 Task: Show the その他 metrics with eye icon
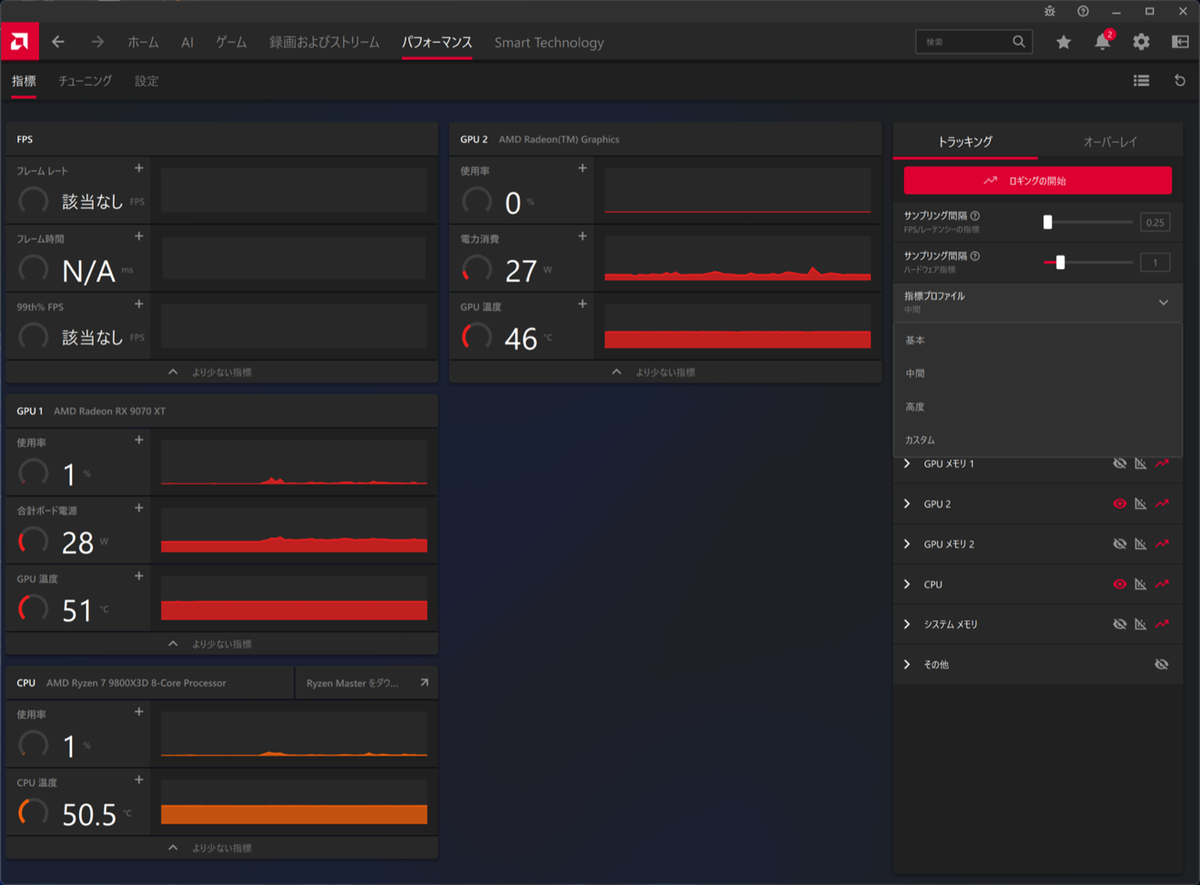tap(1161, 664)
